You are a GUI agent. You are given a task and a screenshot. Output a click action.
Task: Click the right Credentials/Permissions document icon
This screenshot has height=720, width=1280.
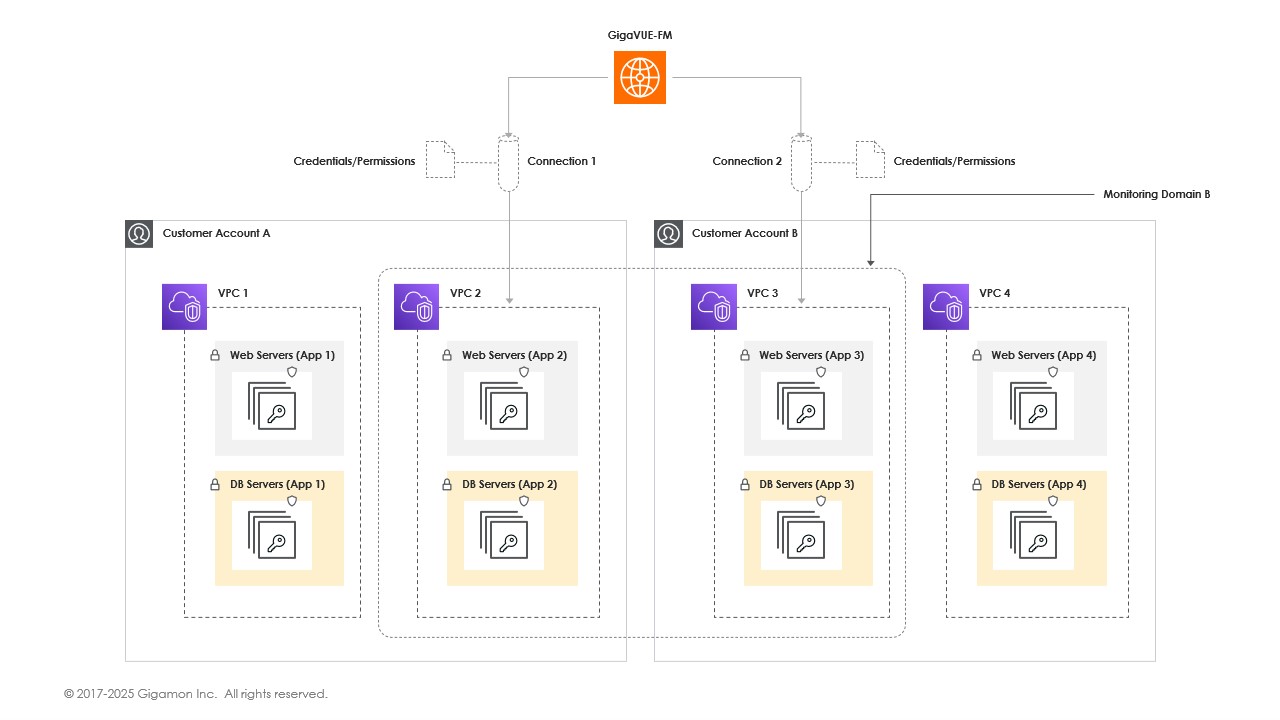tap(870, 160)
